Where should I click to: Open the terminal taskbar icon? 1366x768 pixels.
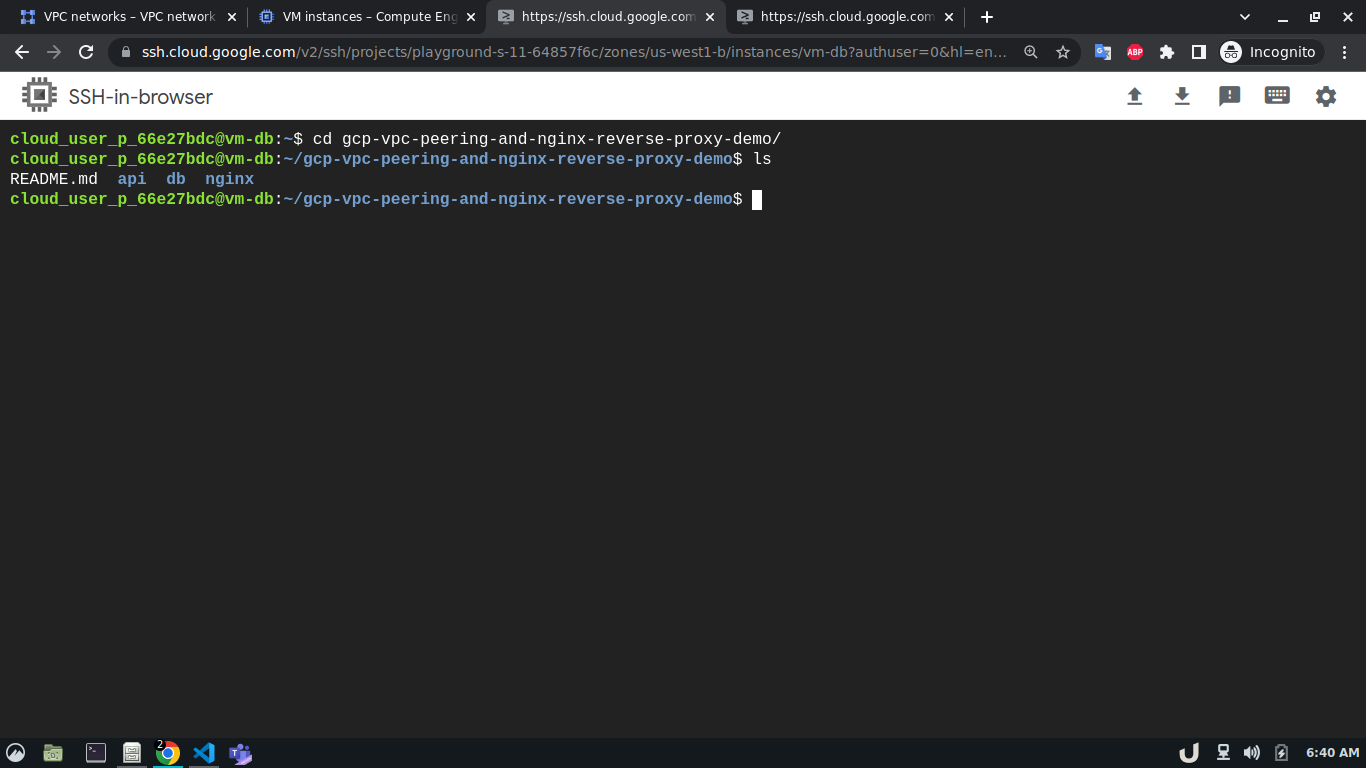tap(95, 753)
